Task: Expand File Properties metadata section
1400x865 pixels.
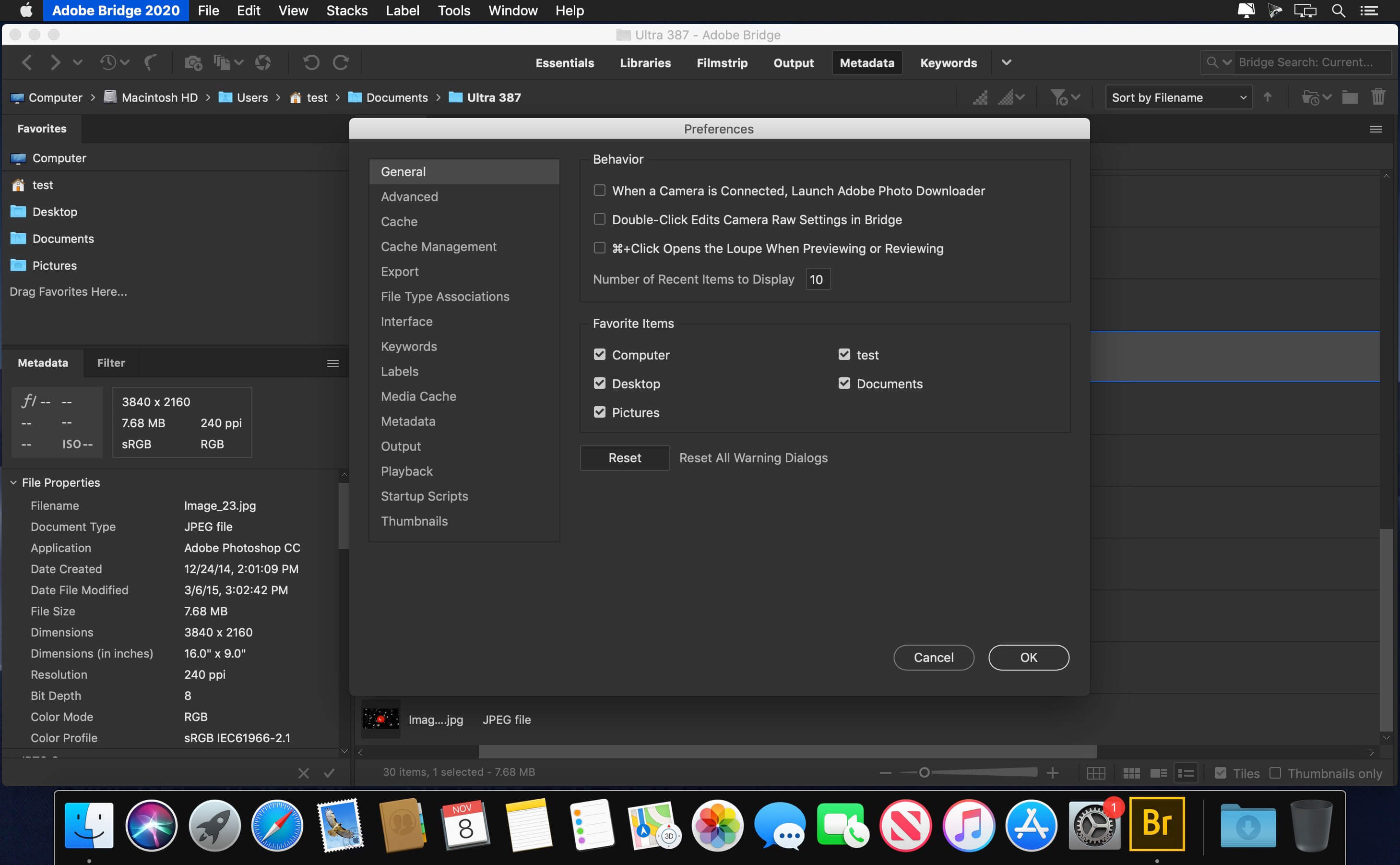Action: pyautogui.click(x=14, y=482)
